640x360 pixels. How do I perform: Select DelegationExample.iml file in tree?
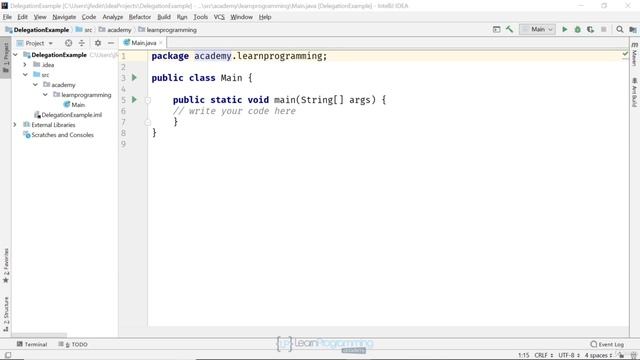pyautogui.click(x=68, y=115)
